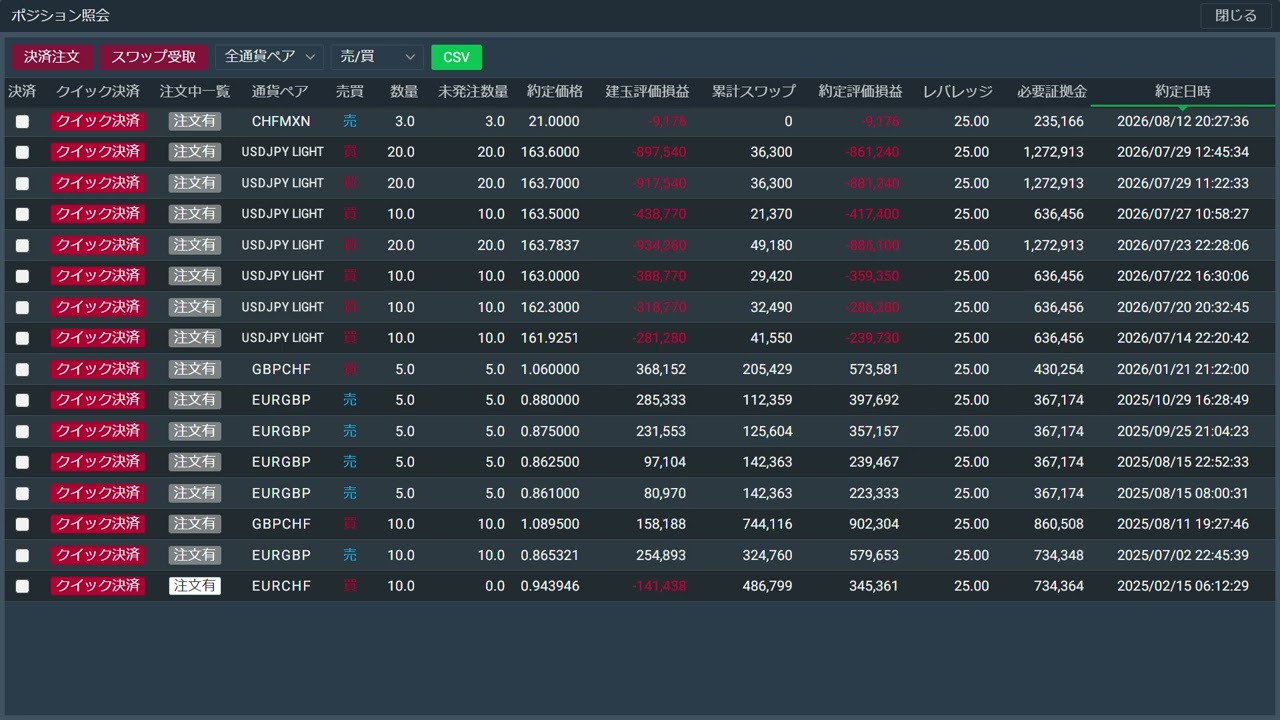Click valuation value 902,304

click(x=873, y=524)
